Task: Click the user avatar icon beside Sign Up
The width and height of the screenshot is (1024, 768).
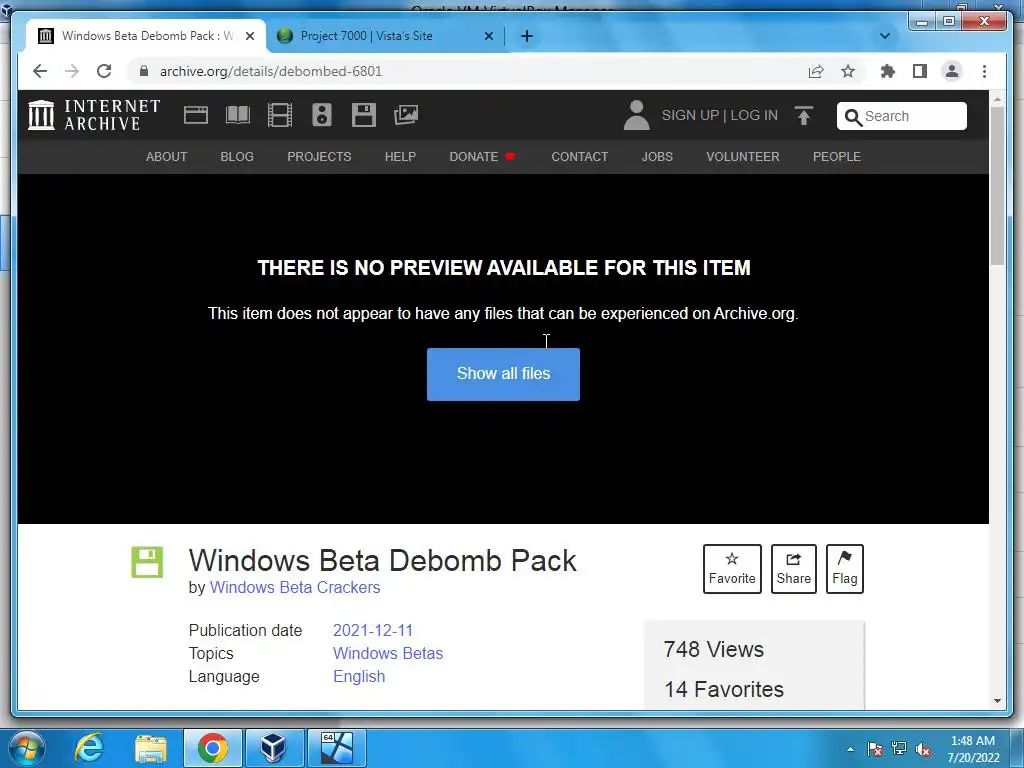Action: (636, 116)
